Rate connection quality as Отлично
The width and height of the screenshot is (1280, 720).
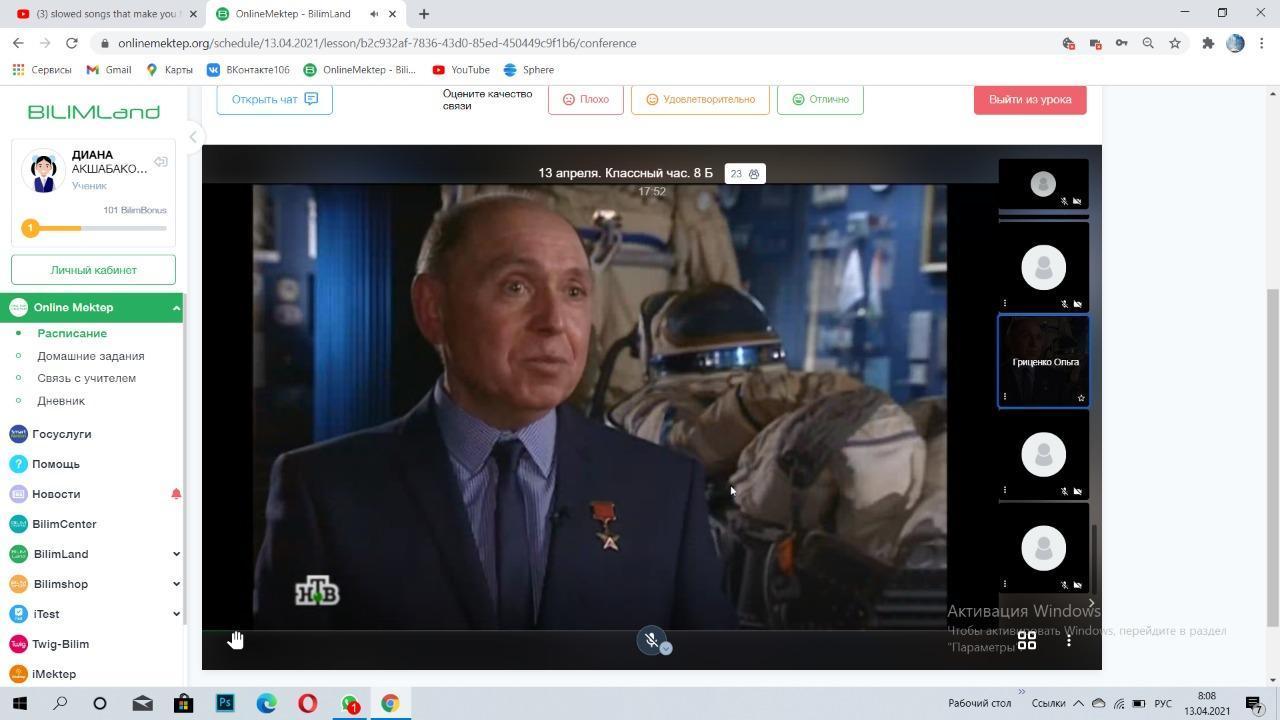pos(820,99)
